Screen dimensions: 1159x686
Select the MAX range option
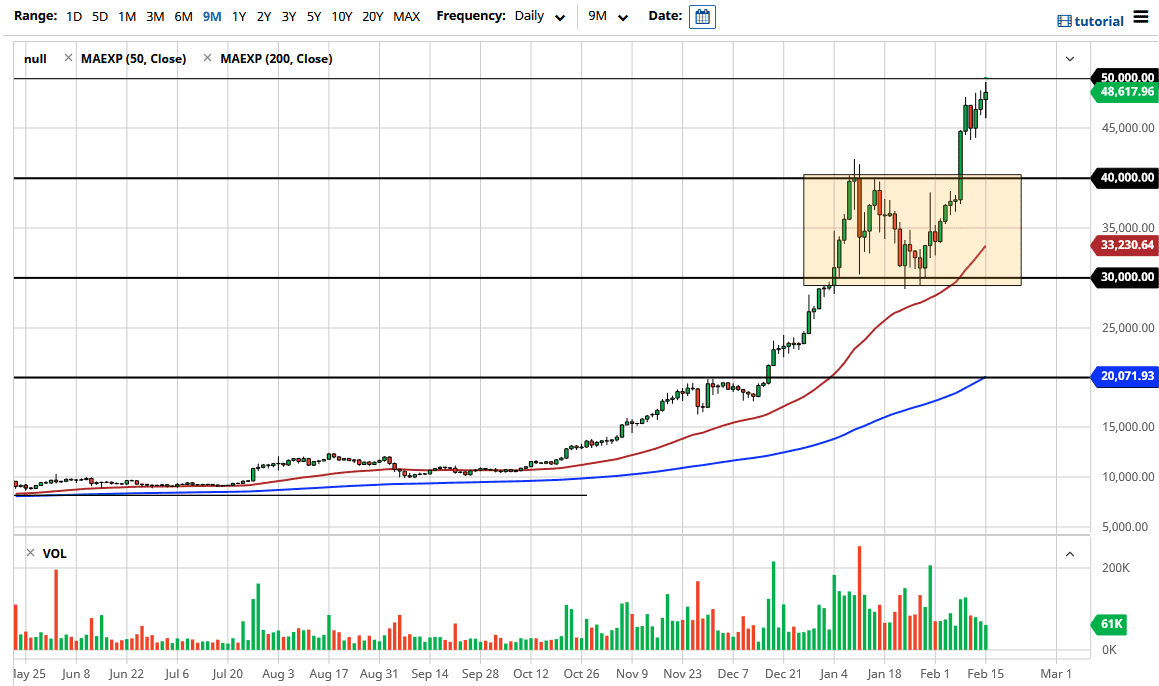(406, 16)
